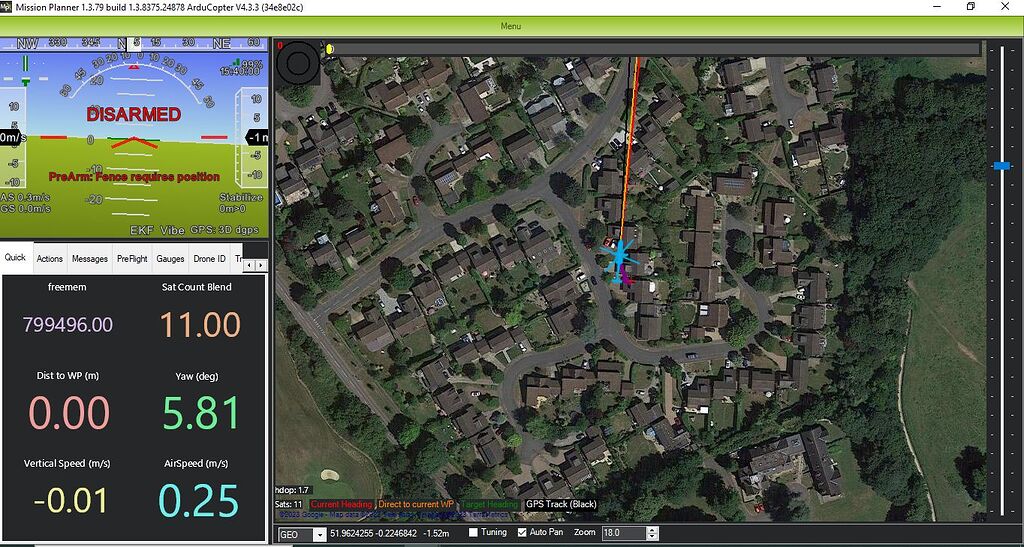Increase the Zoom value with up arrow
The width and height of the screenshot is (1024, 547).
652,530
